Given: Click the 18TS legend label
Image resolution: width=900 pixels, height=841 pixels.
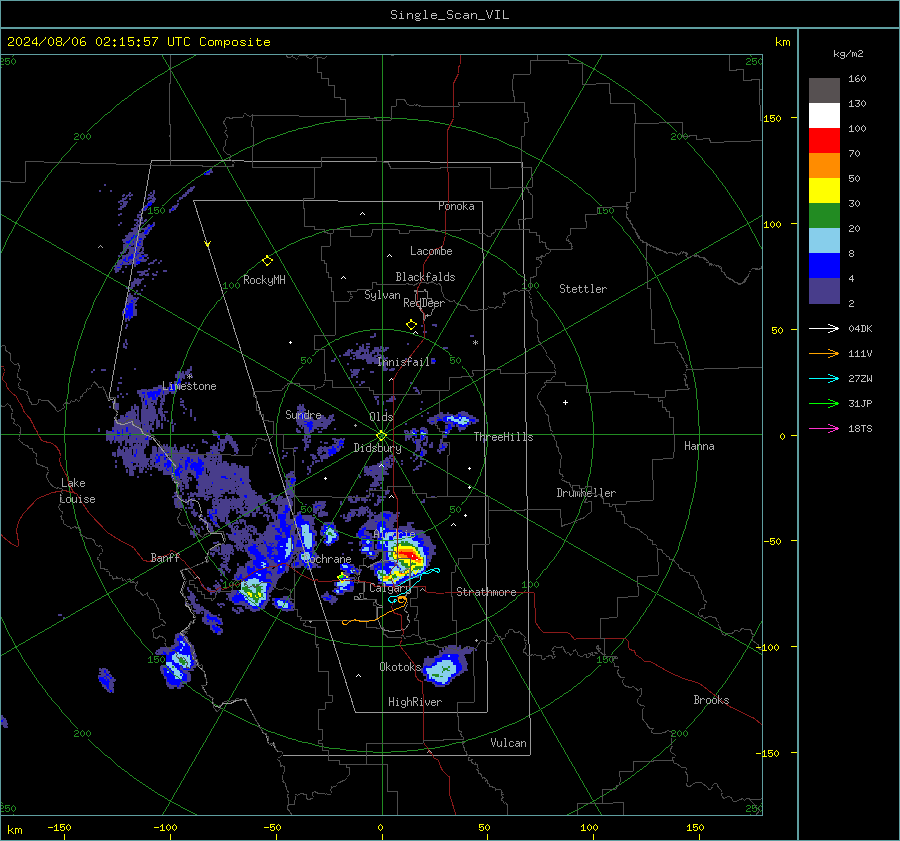Looking at the screenshot, I should tap(860, 428).
